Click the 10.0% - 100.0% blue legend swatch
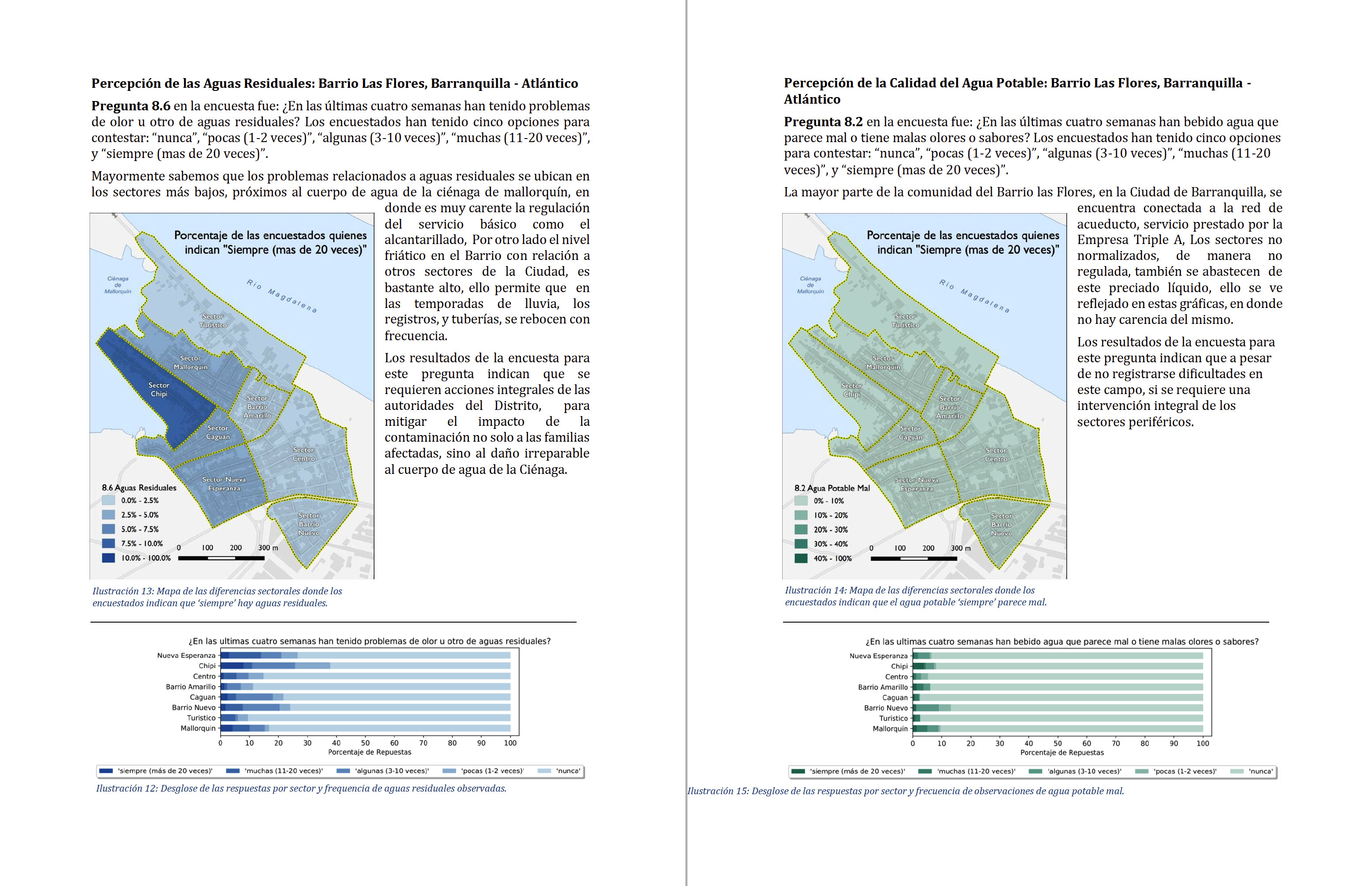 (x=108, y=558)
